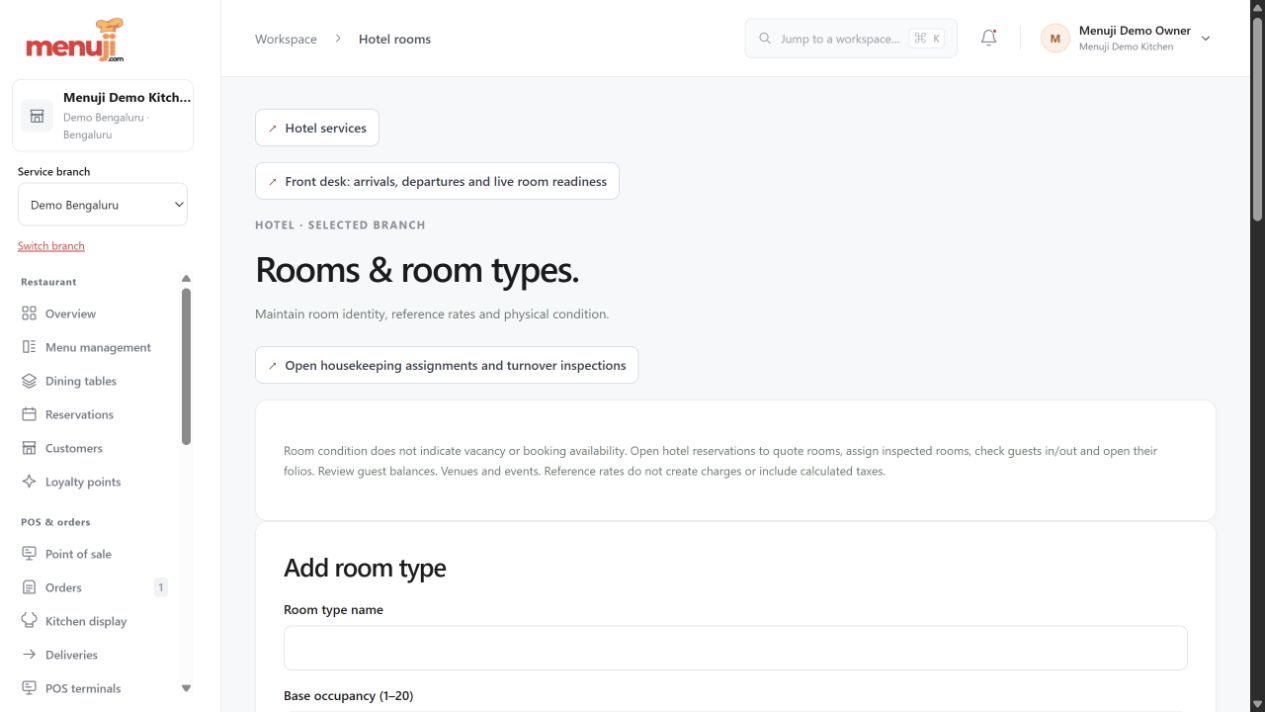Click the HOTEL · SELECTED BRANCH label

pos(340,225)
